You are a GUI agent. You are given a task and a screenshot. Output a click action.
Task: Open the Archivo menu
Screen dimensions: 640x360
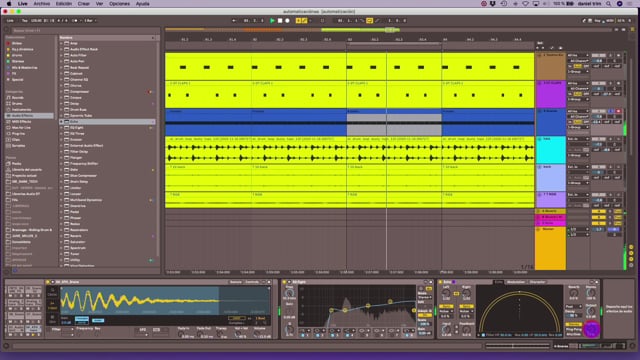tap(42, 4)
